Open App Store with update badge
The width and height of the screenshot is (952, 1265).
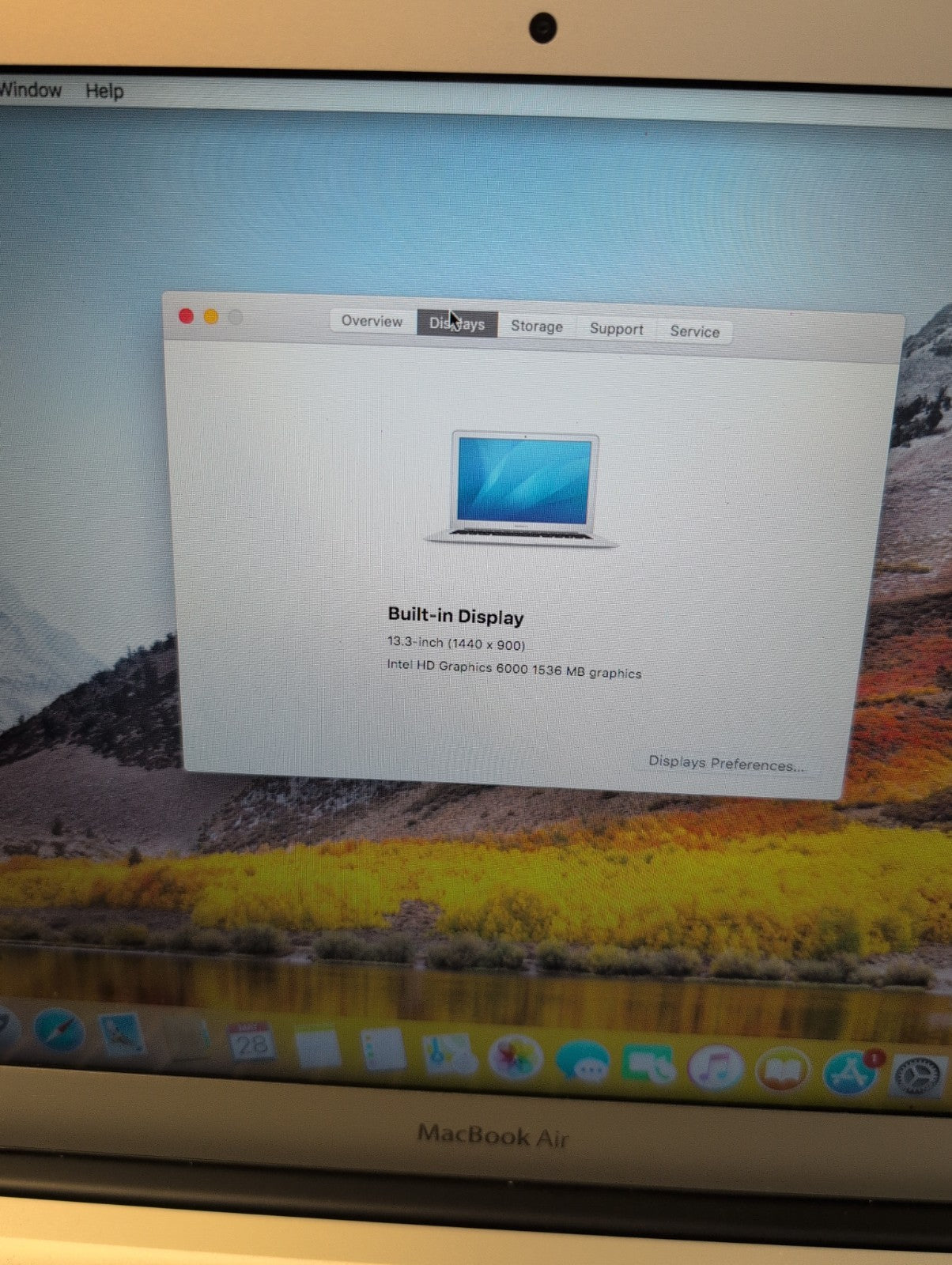click(x=850, y=1074)
